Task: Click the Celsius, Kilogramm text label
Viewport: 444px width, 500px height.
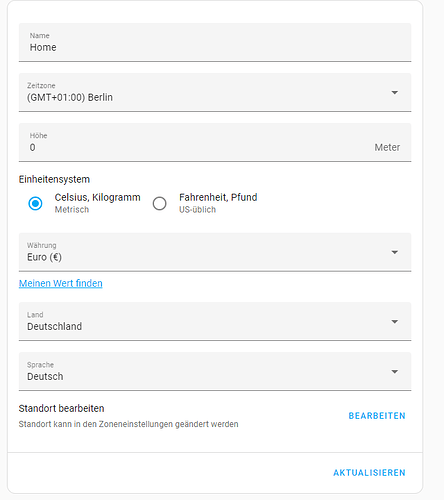Action: tap(97, 197)
